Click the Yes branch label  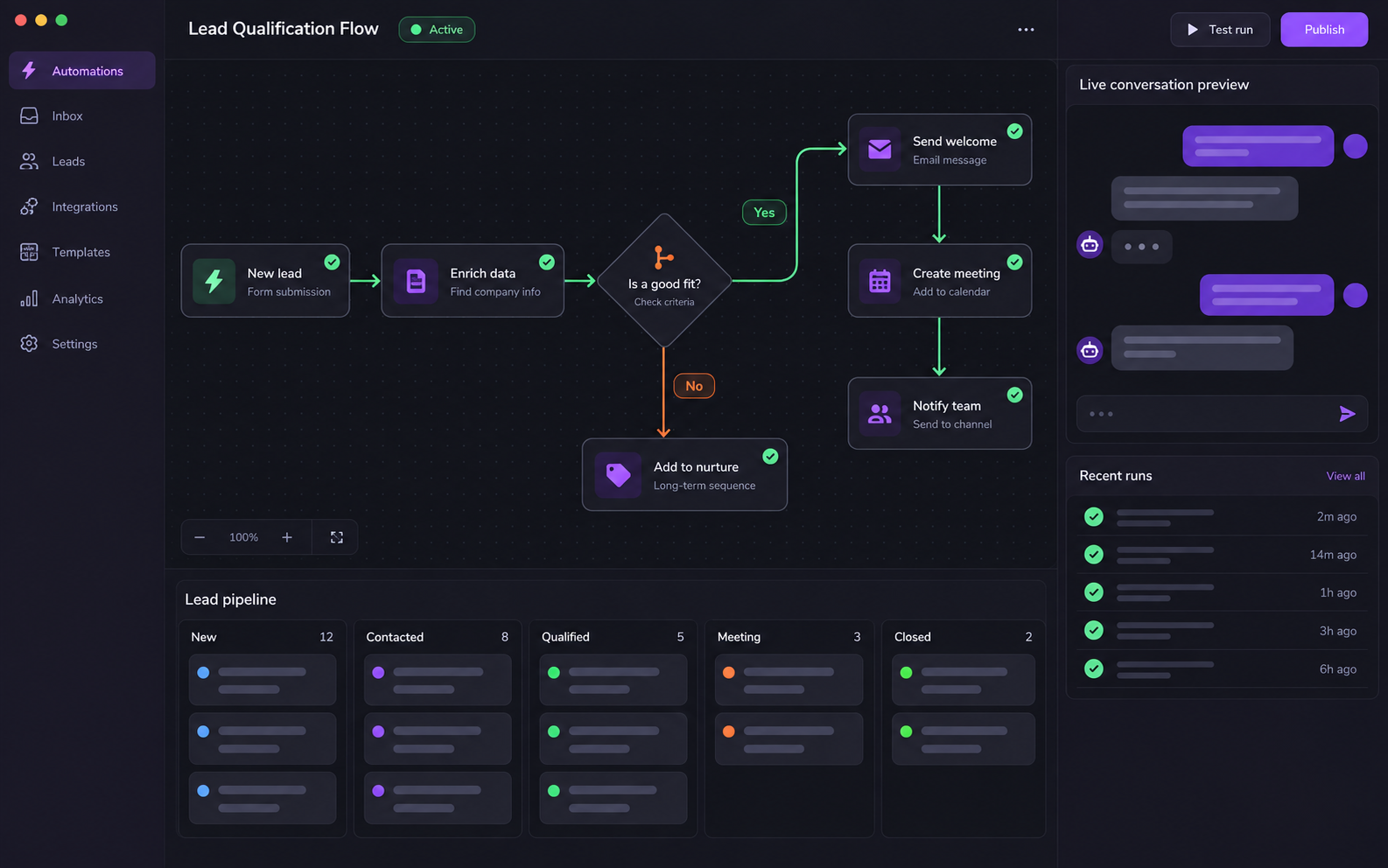click(764, 213)
